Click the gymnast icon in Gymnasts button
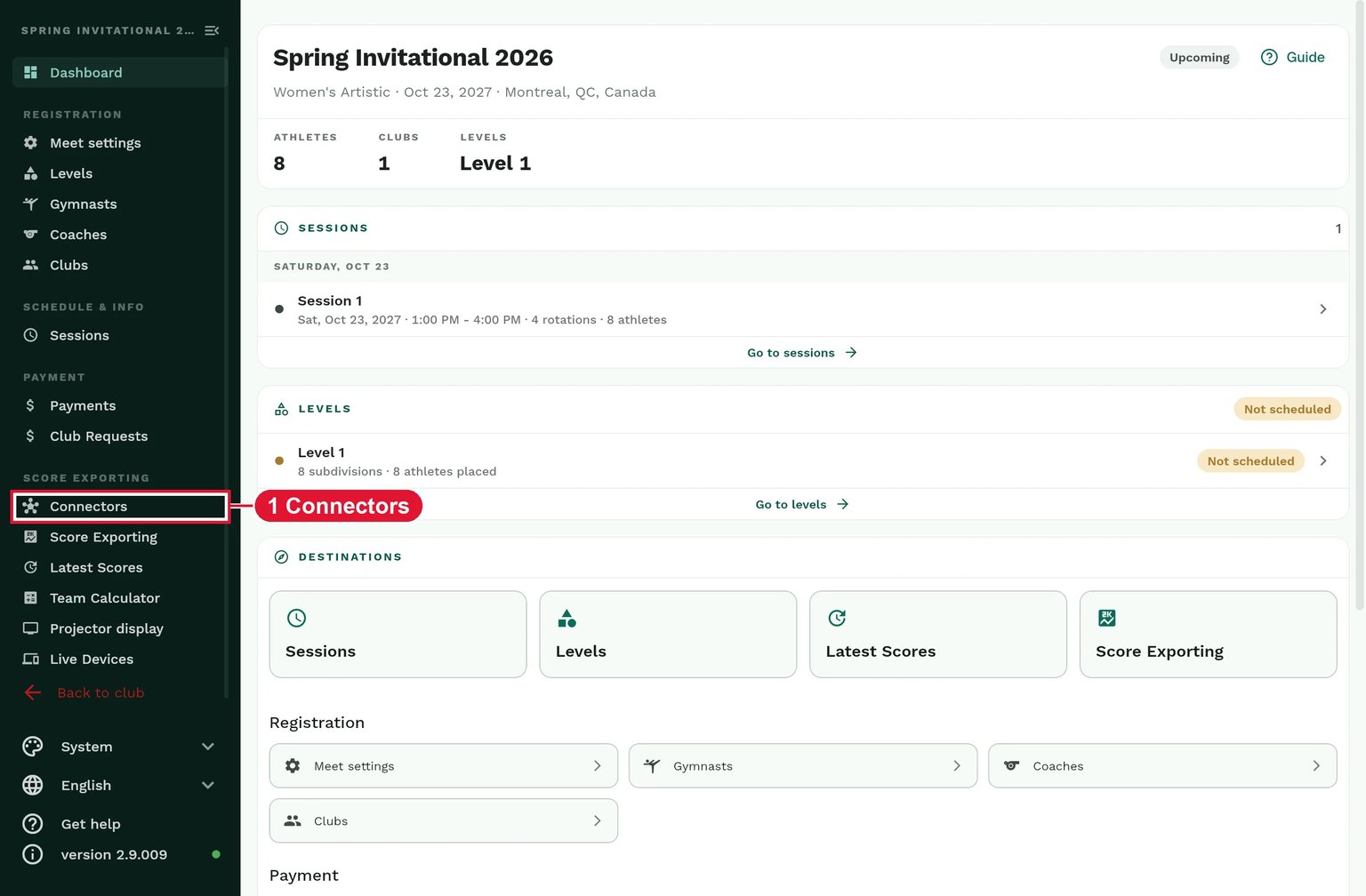This screenshot has width=1366, height=896. tap(652, 766)
